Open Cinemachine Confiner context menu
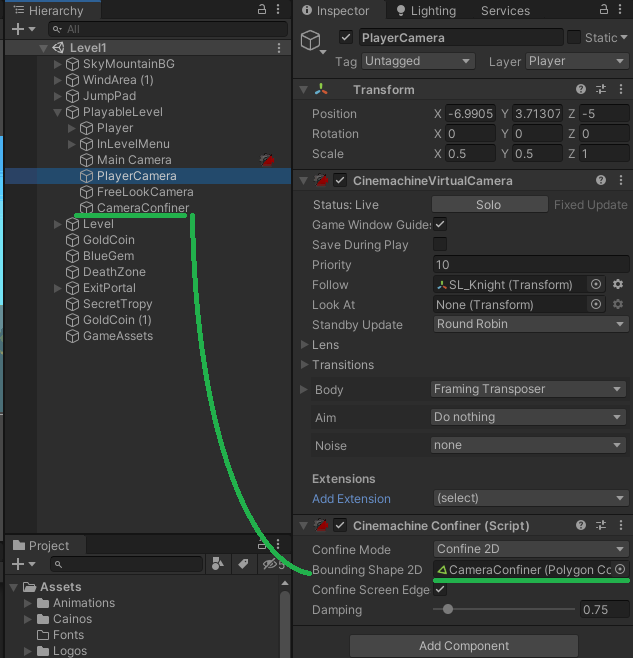The width and height of the screenshot is (633, 658). tap(621, 525)
